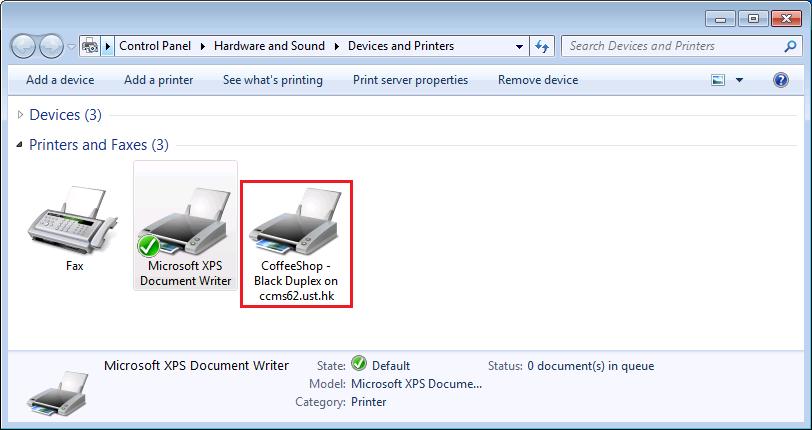Click the Search Devices and Printers field
Viewport: 812px width, 430px height.
pos(670,46)
